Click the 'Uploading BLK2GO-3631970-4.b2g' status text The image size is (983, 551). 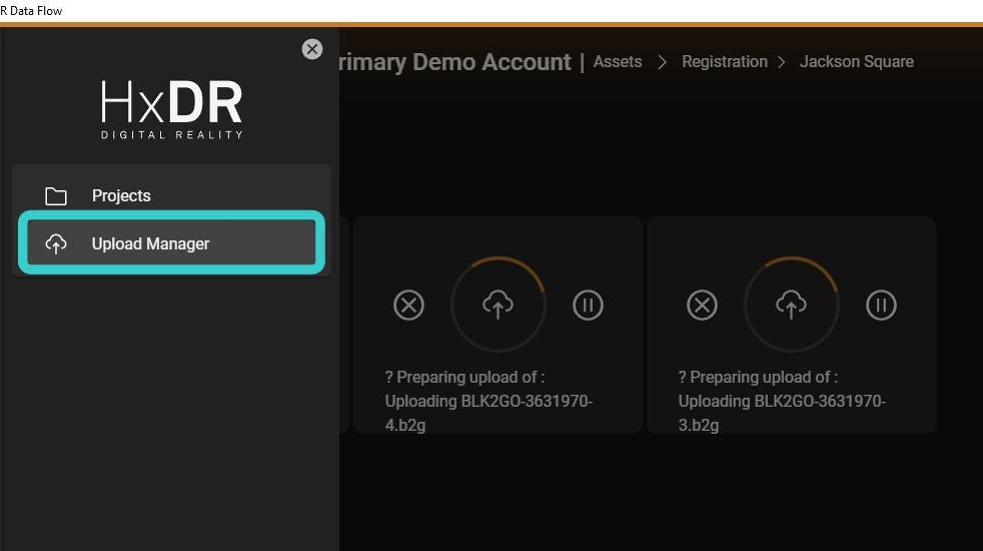point(488,413)
